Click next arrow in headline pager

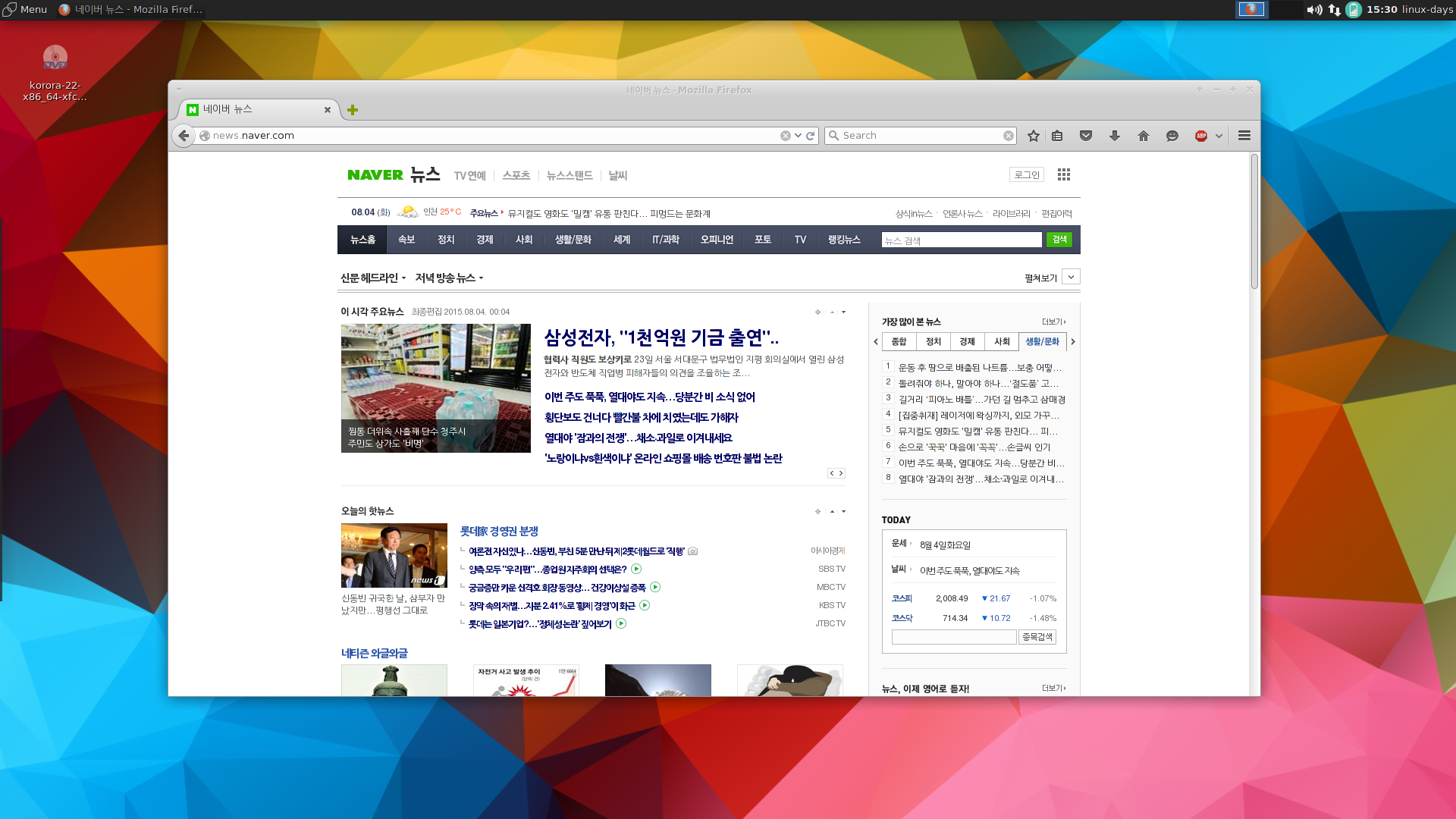[841, 473]
